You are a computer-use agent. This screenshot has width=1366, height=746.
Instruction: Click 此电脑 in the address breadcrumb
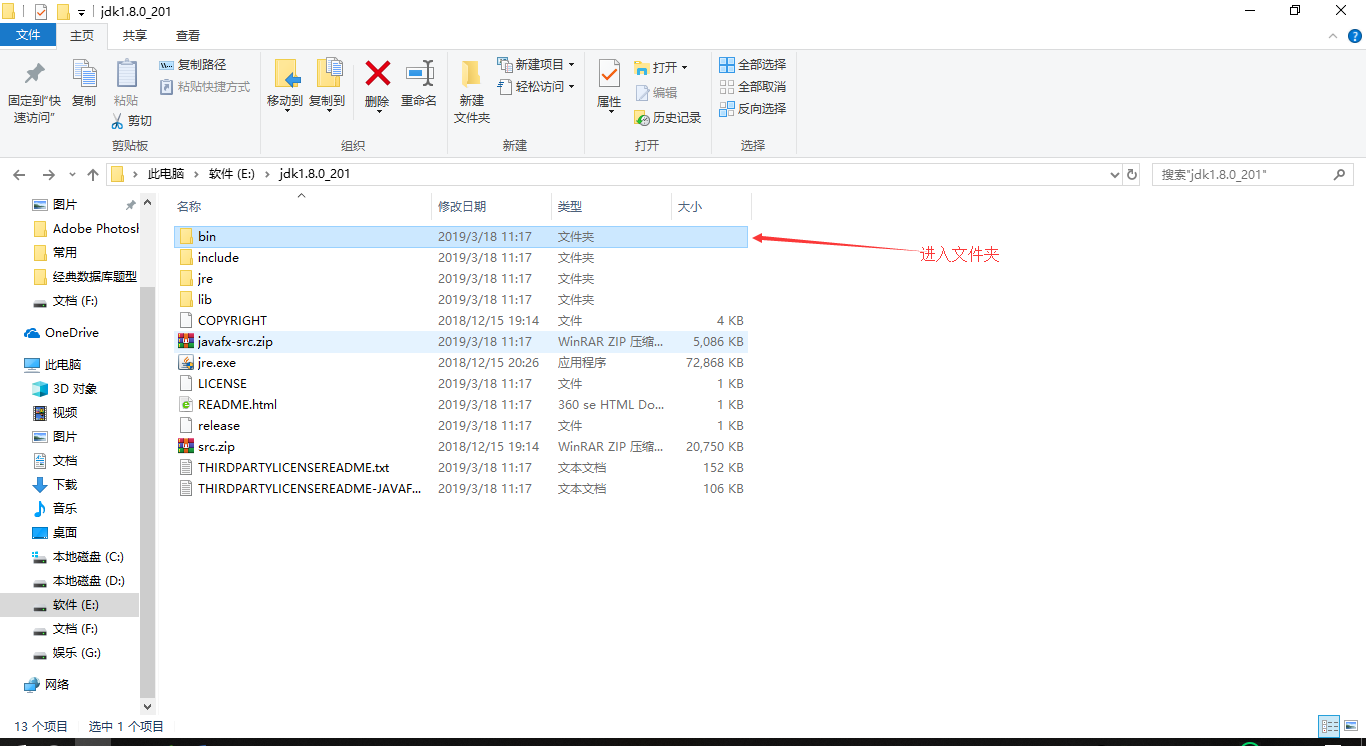pos(166,174)
